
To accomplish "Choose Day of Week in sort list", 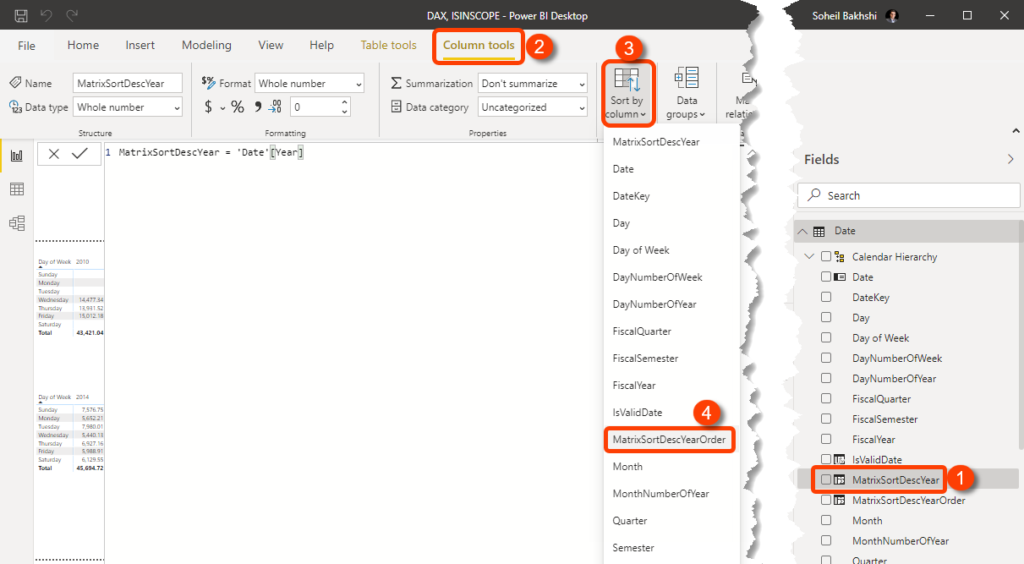I will point(641,250).
